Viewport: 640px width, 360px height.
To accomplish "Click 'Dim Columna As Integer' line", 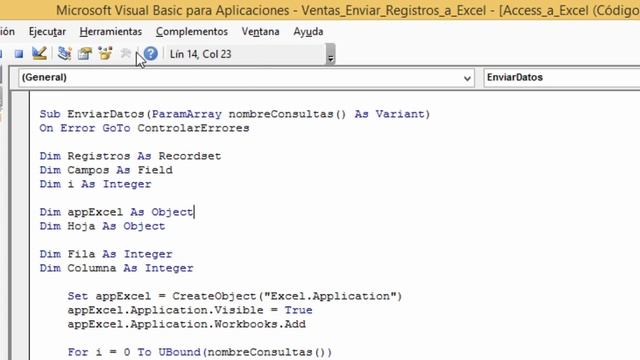I will (116, 268).
